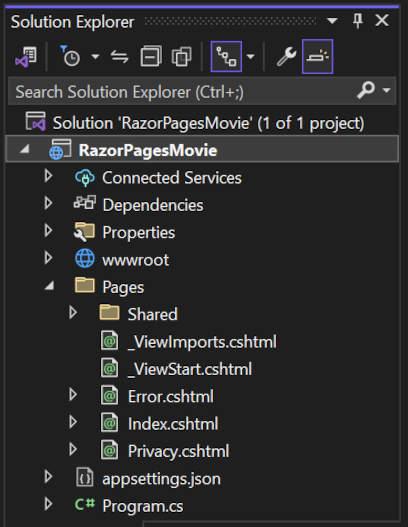The image size is (408, 527).
Task: Click the _ViewStart.cshtml file icon
Action: [110, 368]
